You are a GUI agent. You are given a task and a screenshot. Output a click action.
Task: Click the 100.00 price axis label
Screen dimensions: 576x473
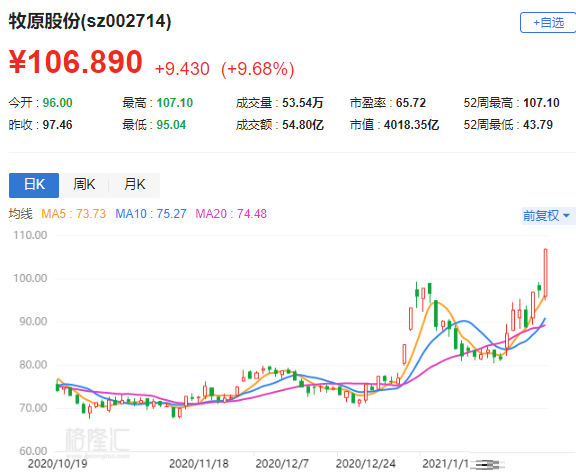tap(30, 278)
